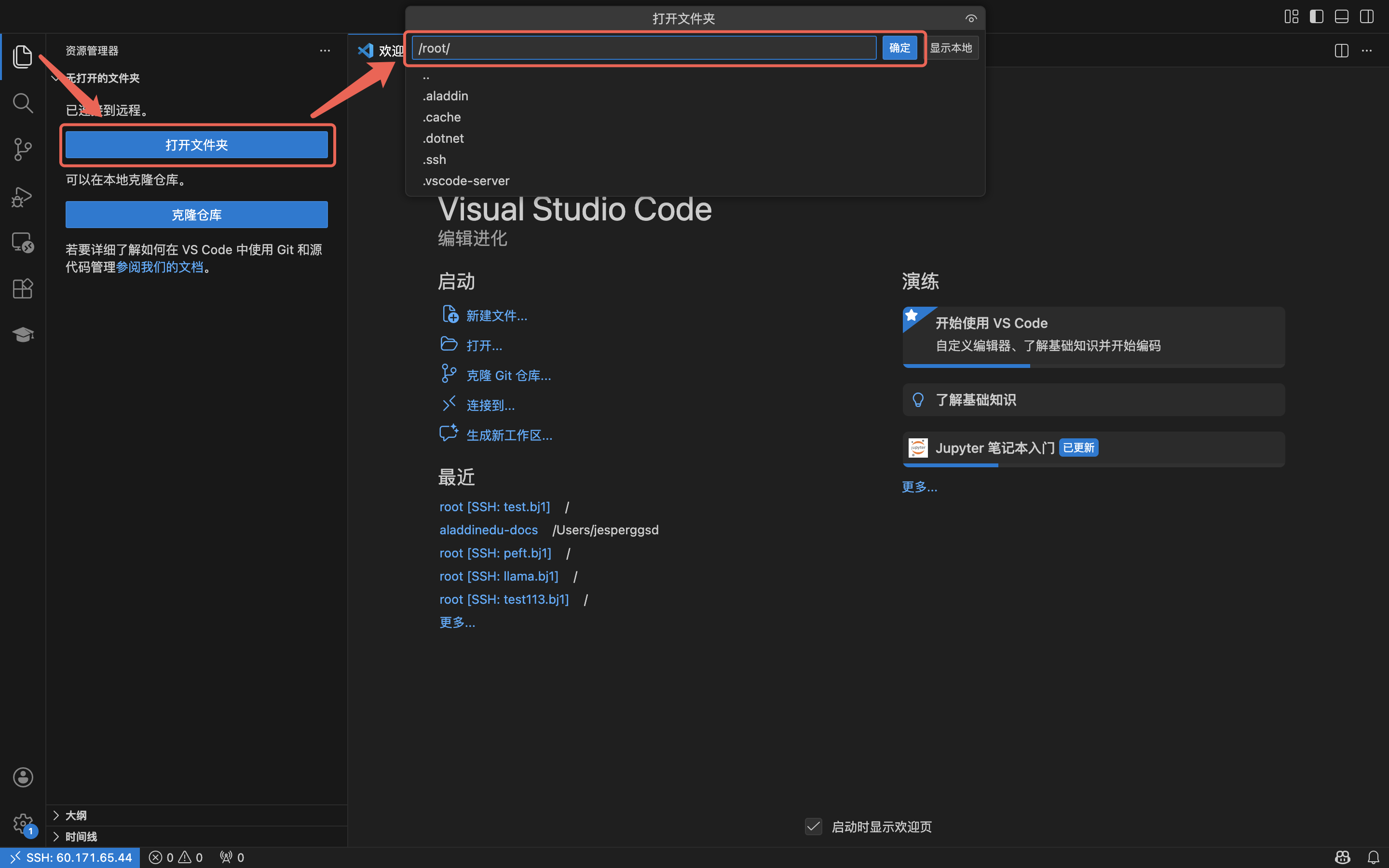Image resolution: width=1389 pixels, height=868 pixels.
Task: Open the Manage gear icon
Action: tap(22, 823)
